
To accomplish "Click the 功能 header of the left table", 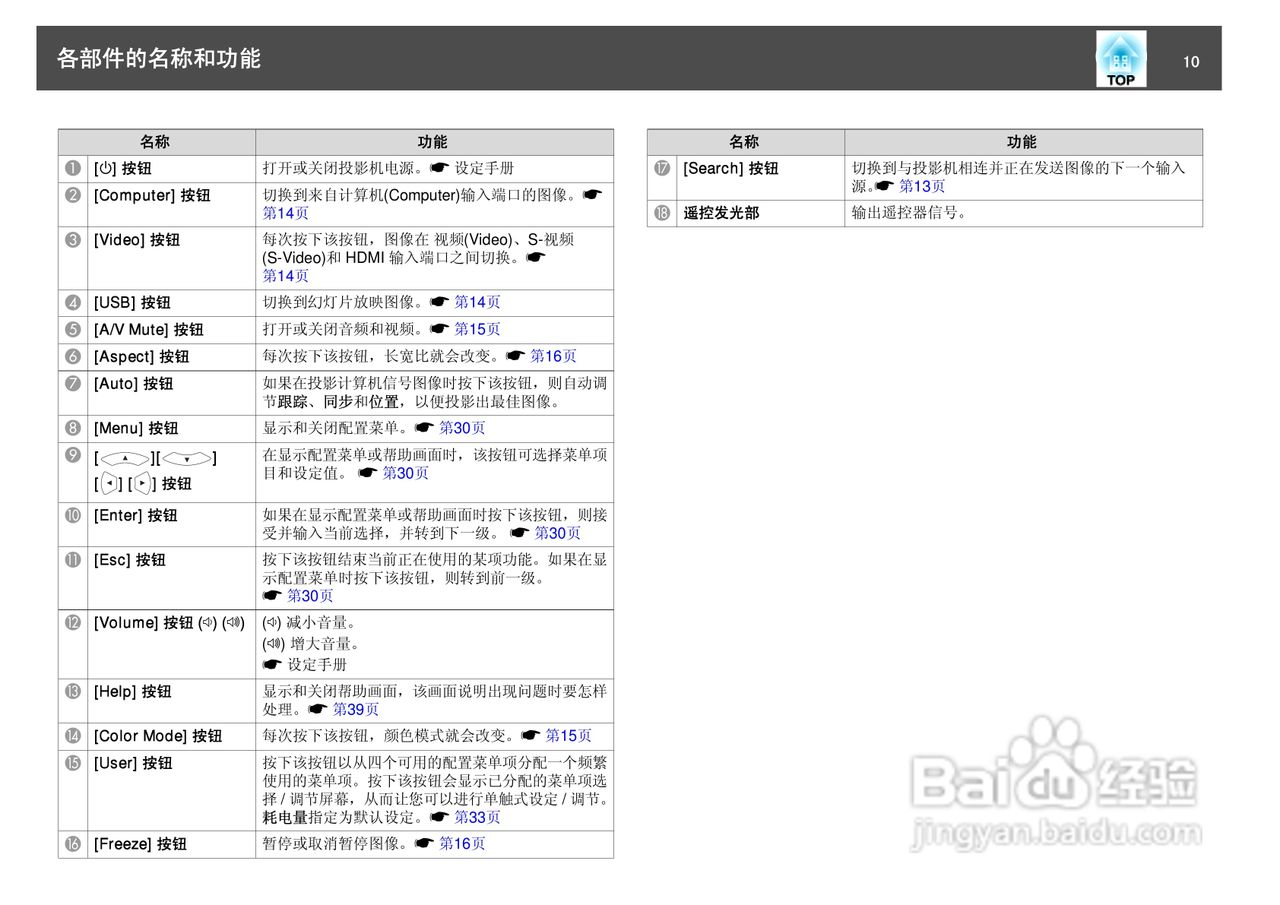I will point(433,142).
